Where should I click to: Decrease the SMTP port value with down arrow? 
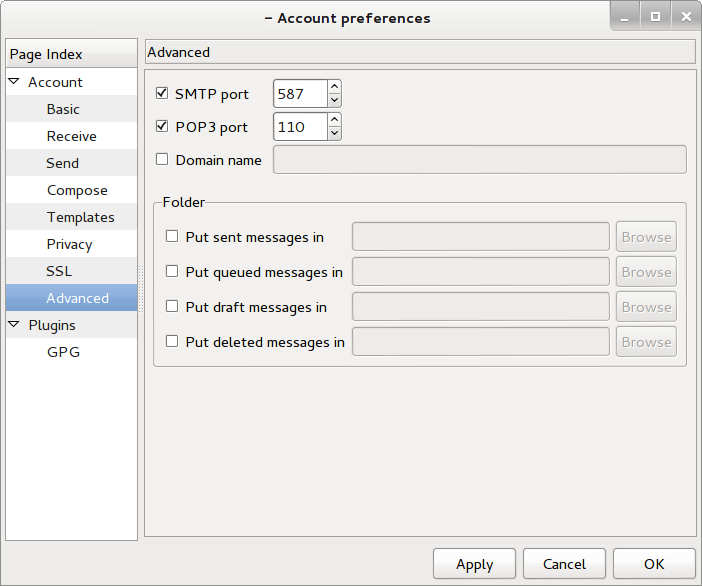tap(334, 100)
